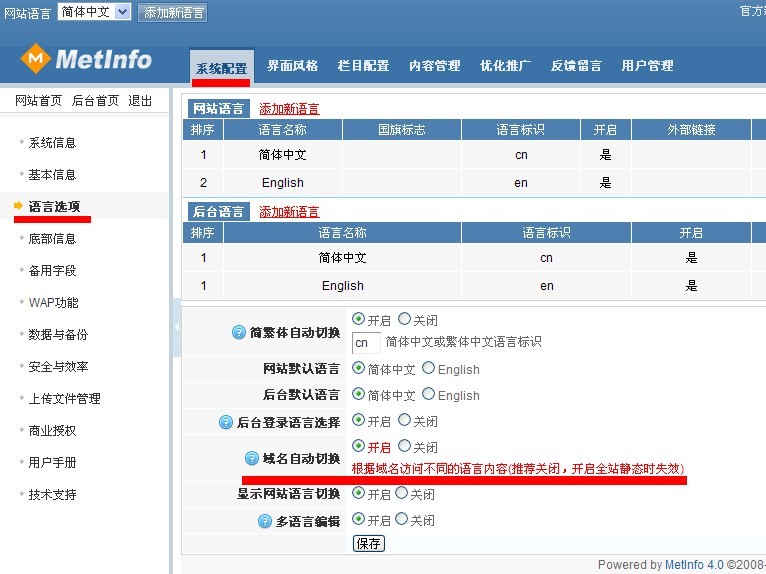Click the 添加新语言 button in top bar
Image resolution: width=766 pixels, height=574 pixels.
173,13
